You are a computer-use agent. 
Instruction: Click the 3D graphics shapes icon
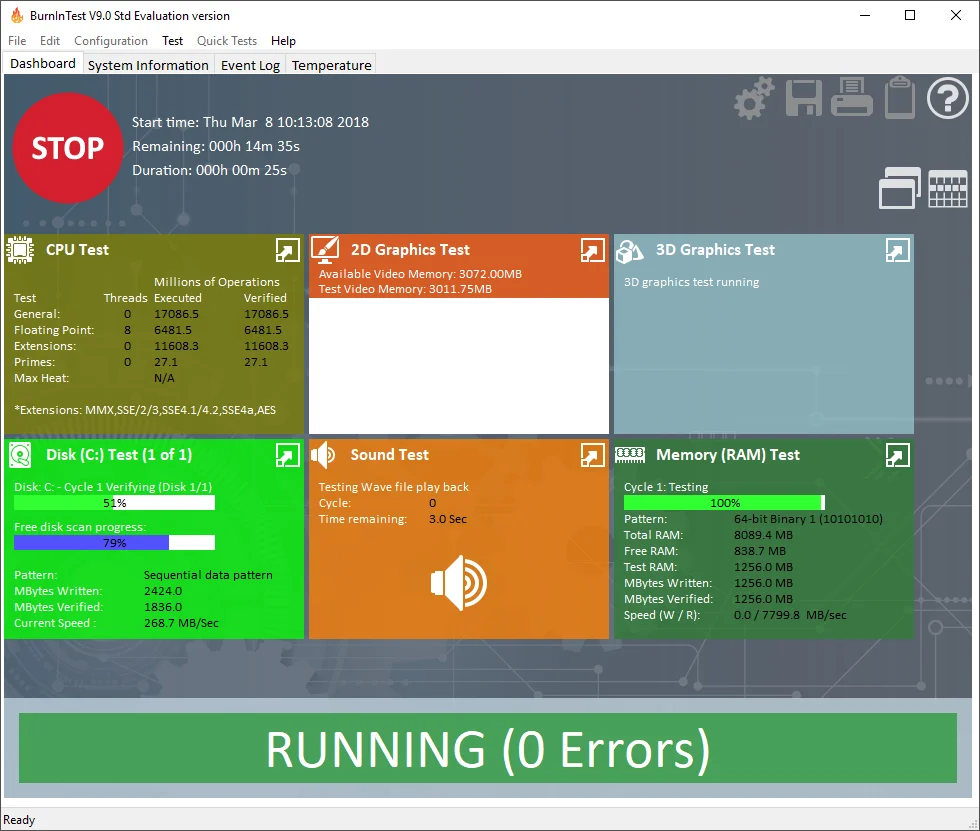629,251
